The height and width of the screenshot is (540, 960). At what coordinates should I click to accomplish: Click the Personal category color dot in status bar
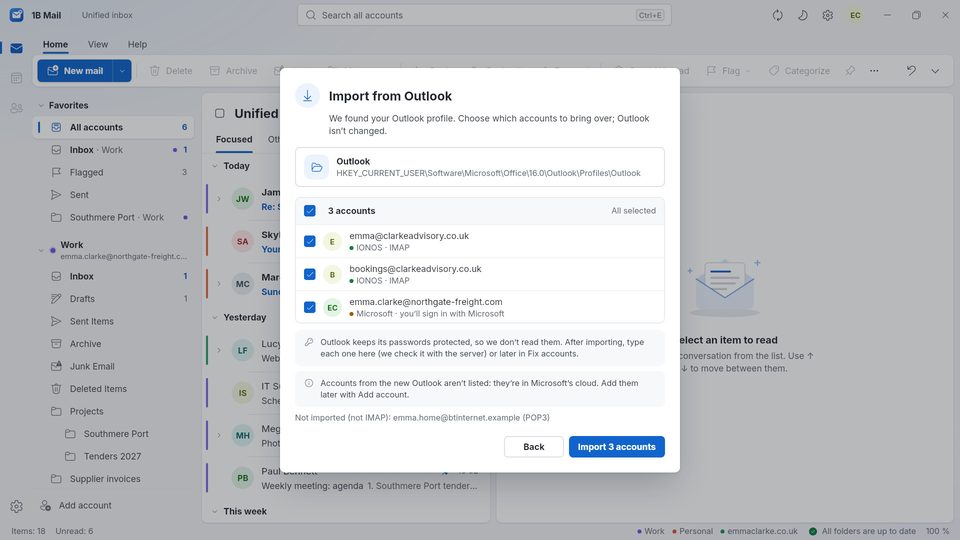(674, 531)
